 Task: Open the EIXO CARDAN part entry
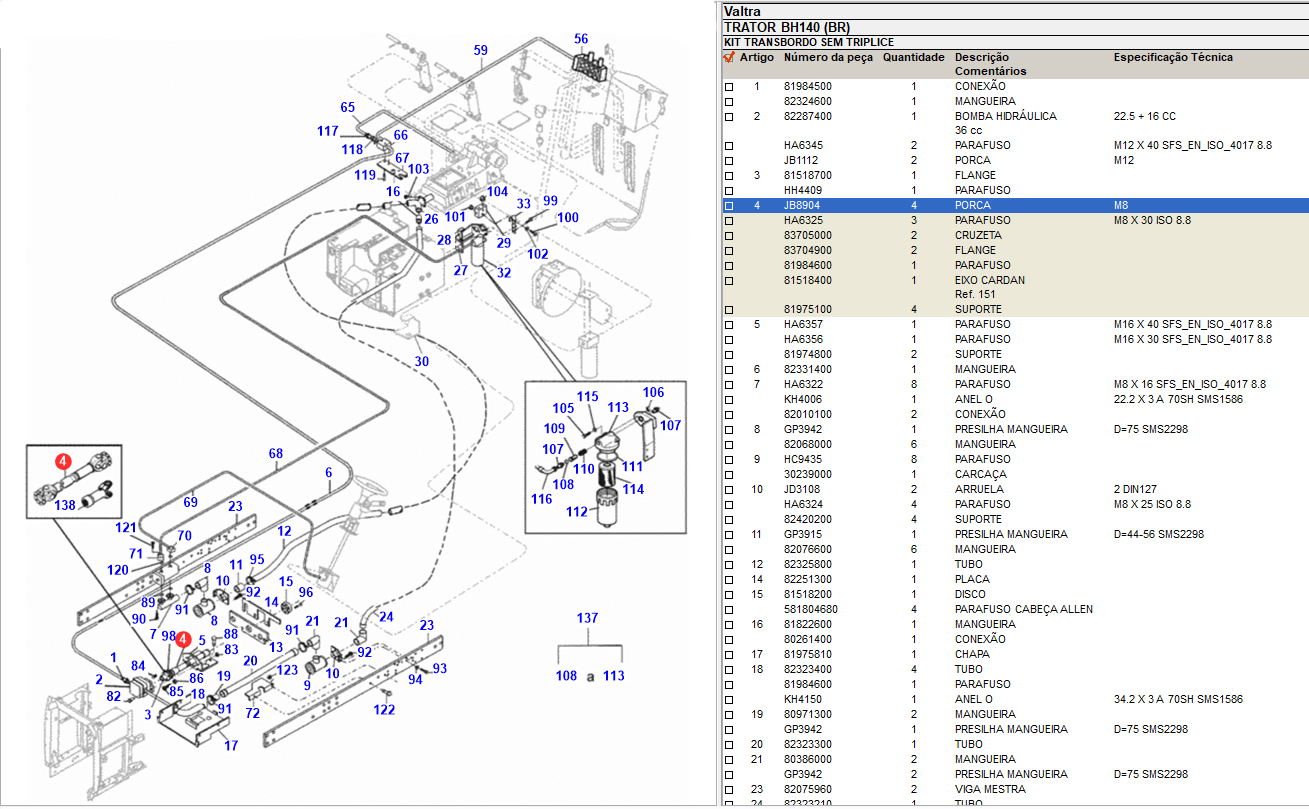[989, 280]
